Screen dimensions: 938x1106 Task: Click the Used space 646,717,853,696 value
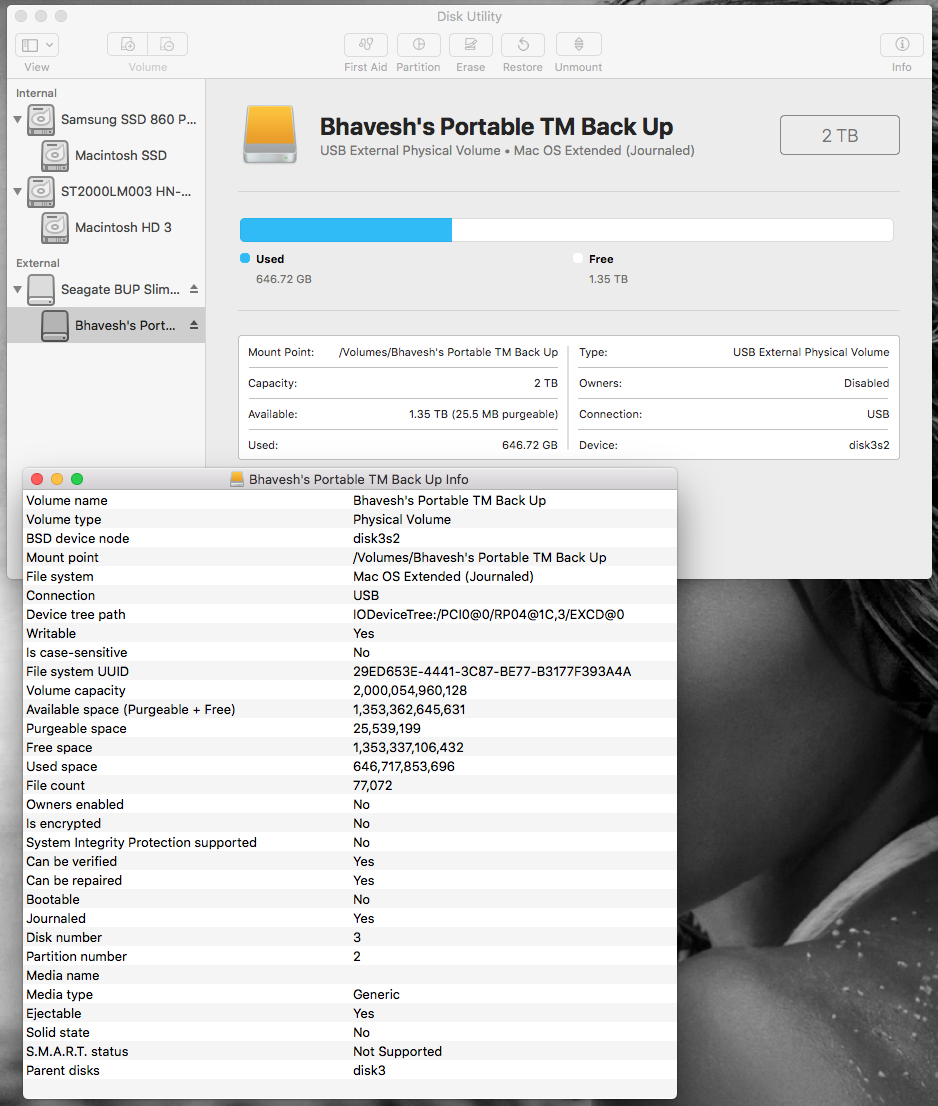pyautogui.click(x=403, y=767)
